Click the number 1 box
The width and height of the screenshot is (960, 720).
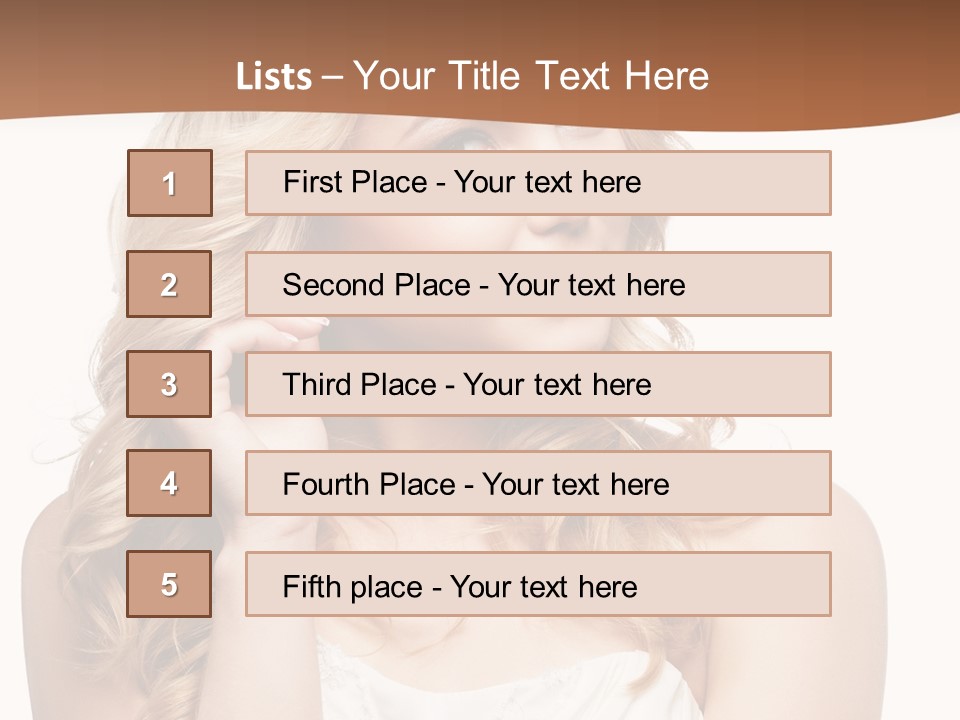point(170,183)
